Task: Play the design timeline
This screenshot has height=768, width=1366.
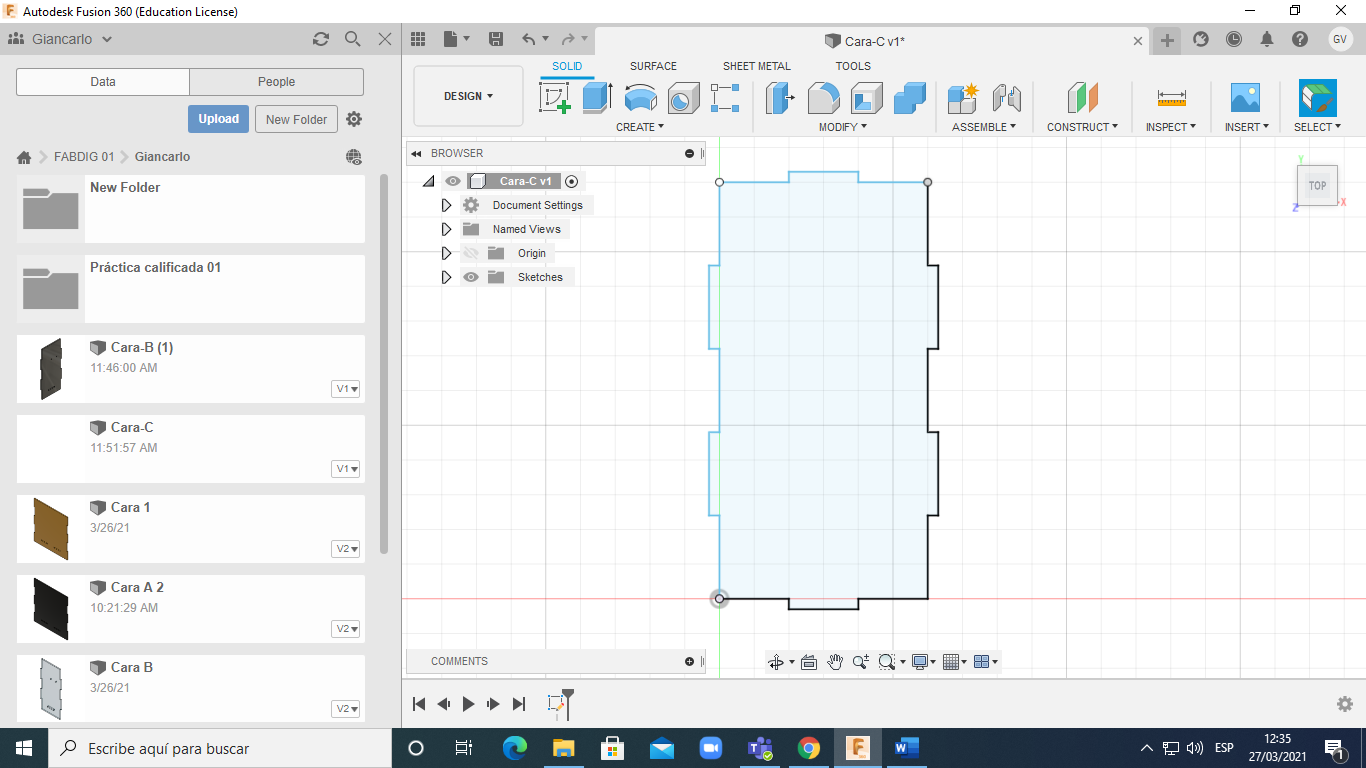Action: coord(468,704)
